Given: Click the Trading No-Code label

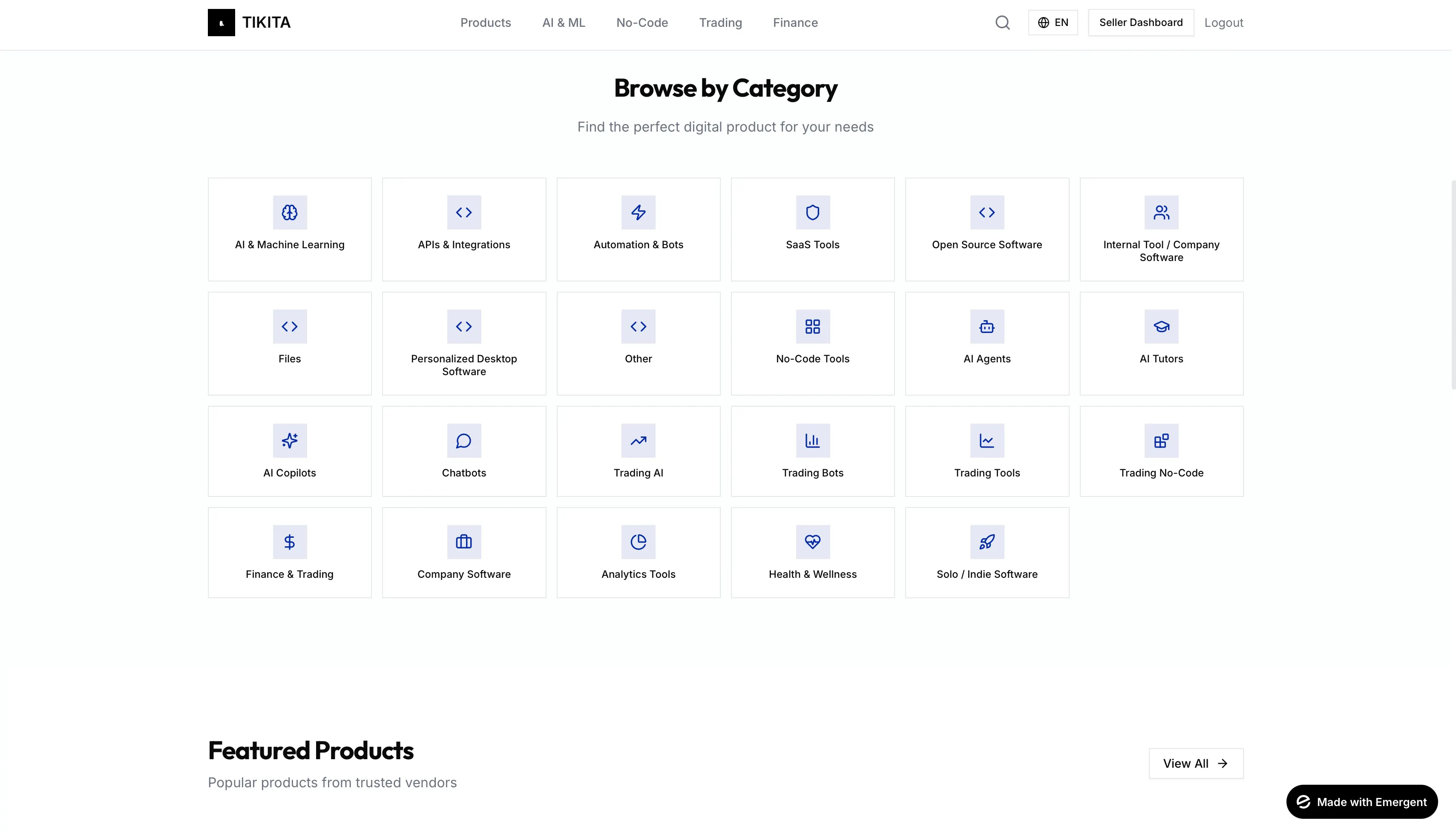Looking at the screenshot, I should pyautogui.click(x=1161, y=473).
